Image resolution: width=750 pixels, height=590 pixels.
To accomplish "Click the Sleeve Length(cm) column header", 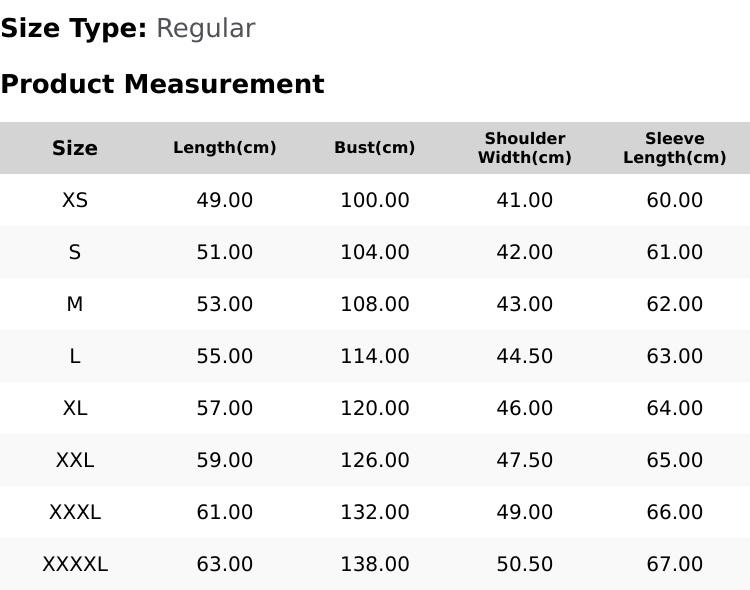I will coord(674,148).
